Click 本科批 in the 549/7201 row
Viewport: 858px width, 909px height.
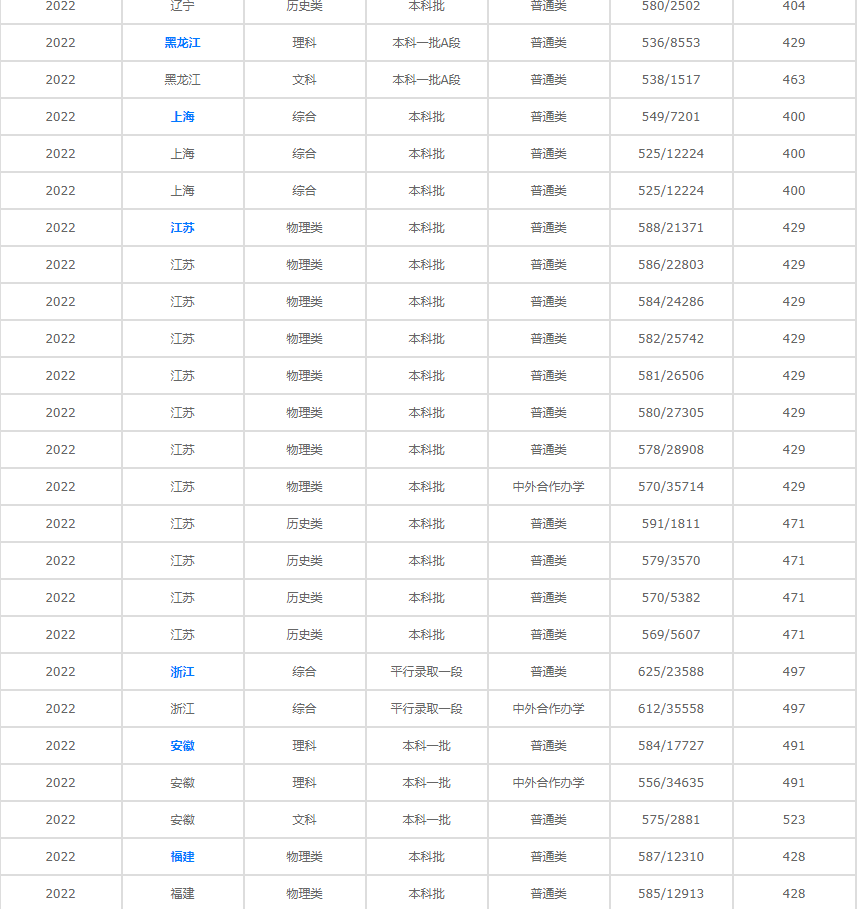(427, 117)
